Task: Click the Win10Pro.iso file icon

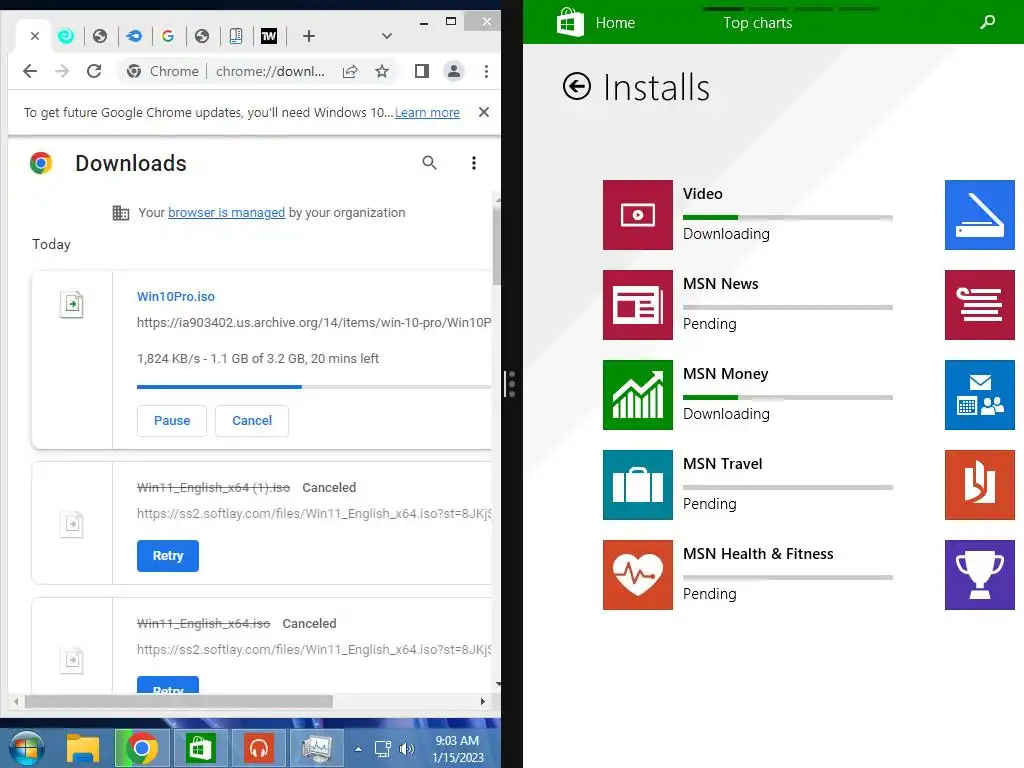Action: tap(72, 304)
